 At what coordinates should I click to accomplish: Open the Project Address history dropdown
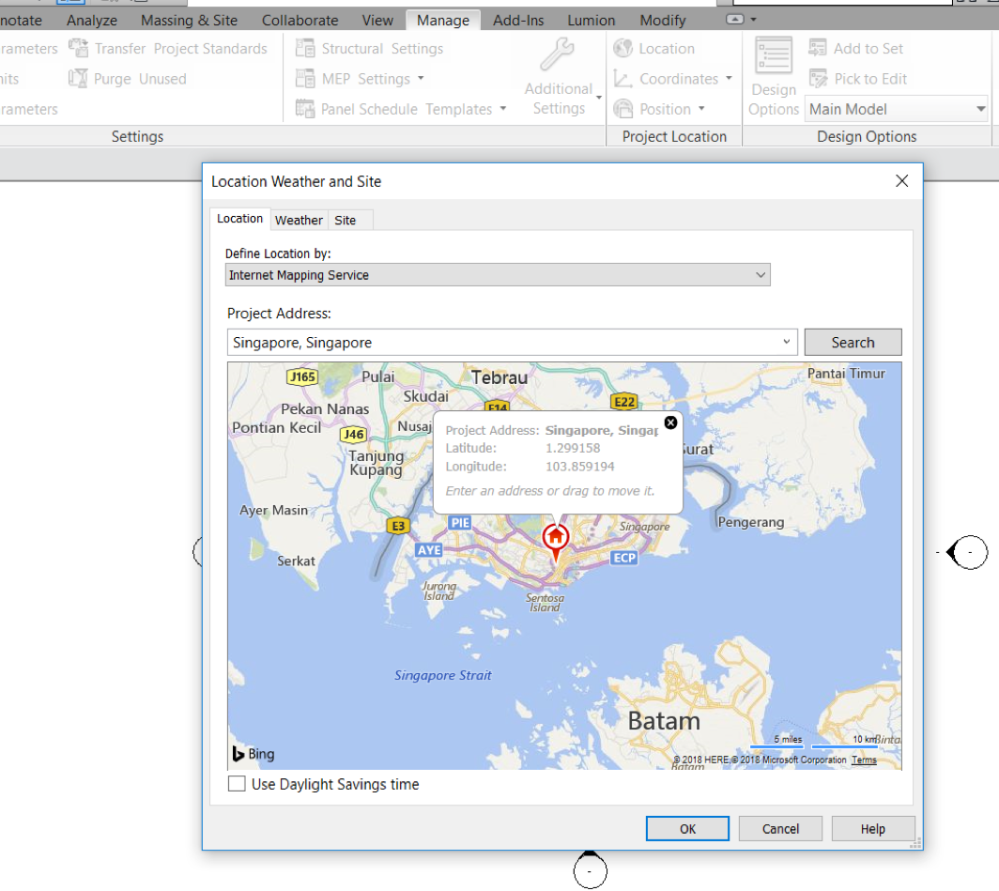pyautogui.click(x=787, y=342)
